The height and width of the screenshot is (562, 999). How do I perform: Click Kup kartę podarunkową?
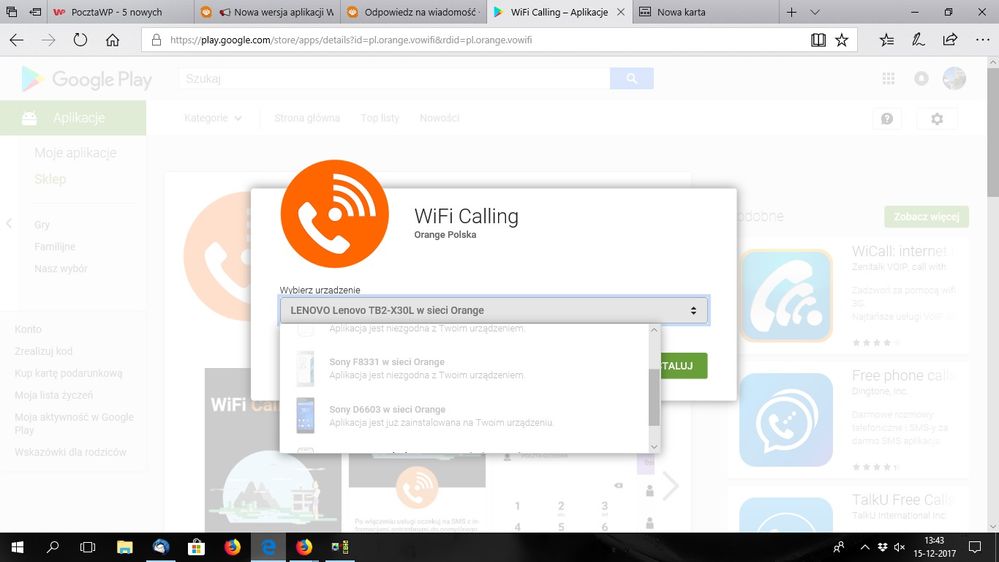(68, 373)
